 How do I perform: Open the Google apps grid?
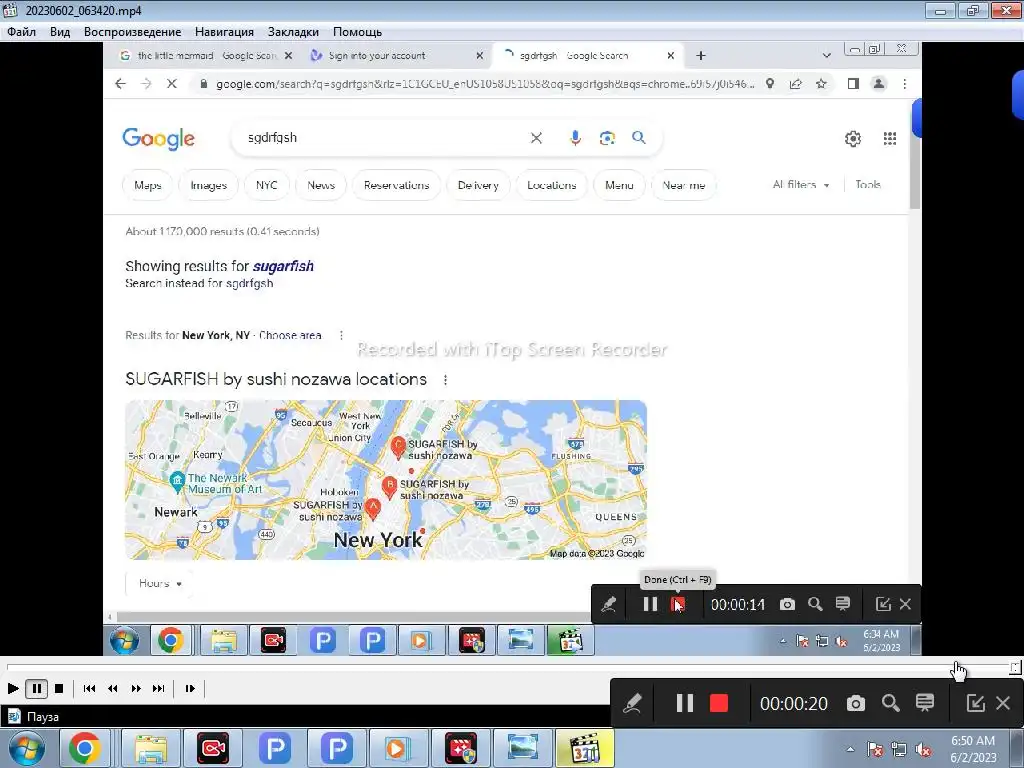tap(890, 138)
